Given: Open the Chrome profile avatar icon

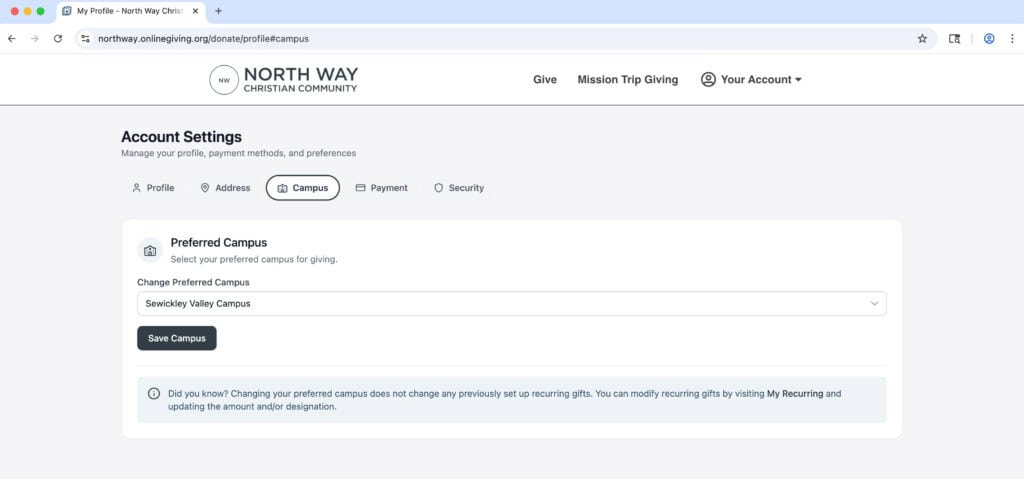Looking at the screenshot, I should [989, 38].
